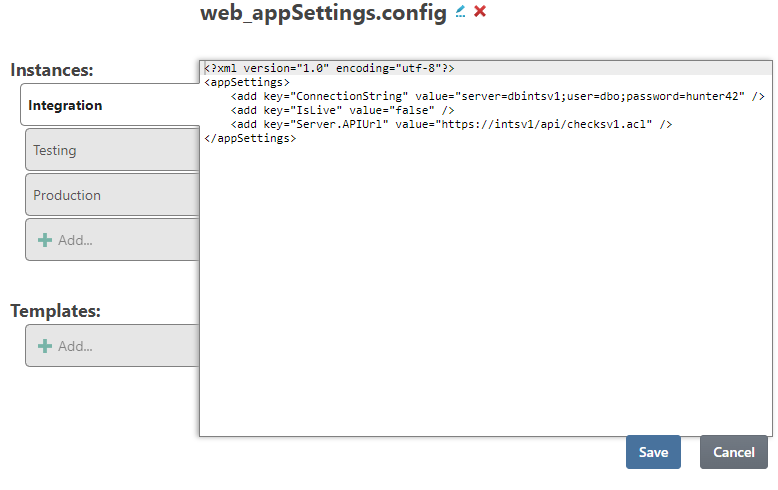Click the pencil edit icon beside the filename
This screenshot has width=778, height=490.
coord(460,12)
